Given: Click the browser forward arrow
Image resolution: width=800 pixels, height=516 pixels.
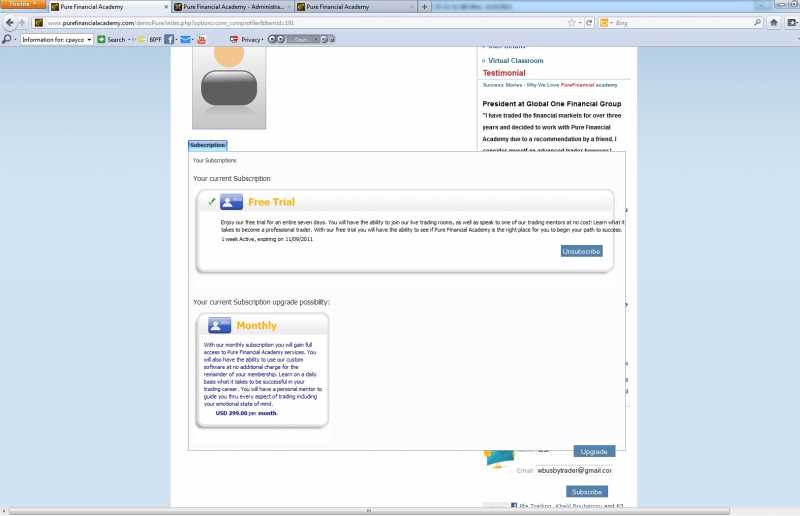Looking at the screenshot, I should click(x=22, y=22).
